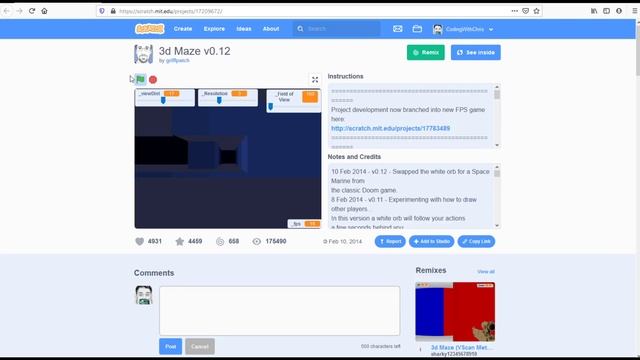The width and height of the screenshot is (640, 360).
Task: Go back in browser history
Action: point(7,11)
